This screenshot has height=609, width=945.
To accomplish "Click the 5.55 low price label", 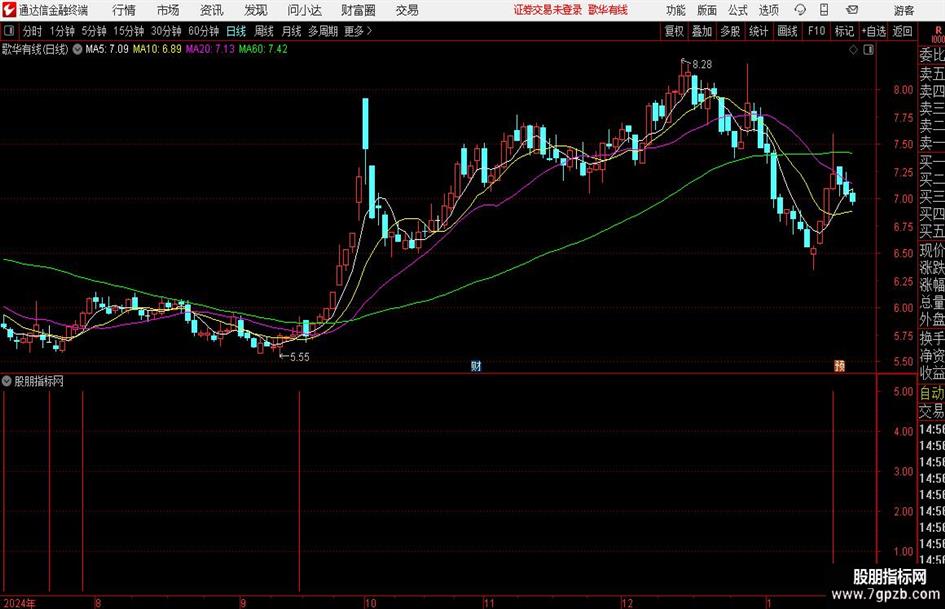I will [300, 357].
